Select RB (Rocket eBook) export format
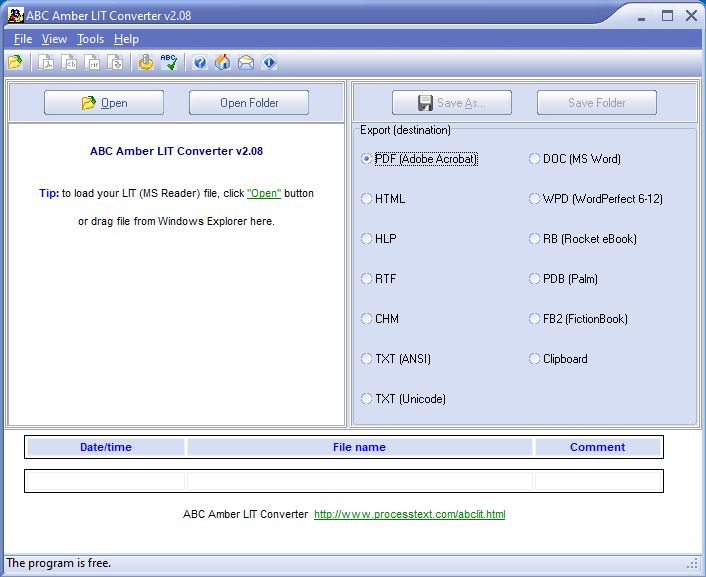 point(583,239)
